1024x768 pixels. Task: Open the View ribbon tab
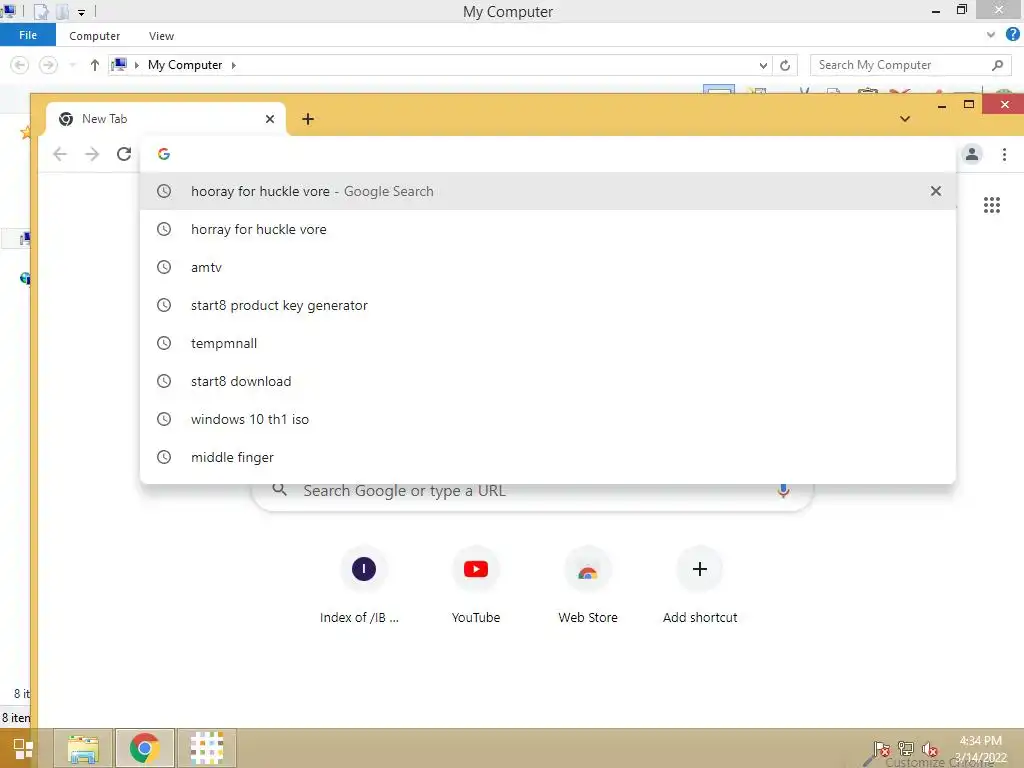pos(161,36)
